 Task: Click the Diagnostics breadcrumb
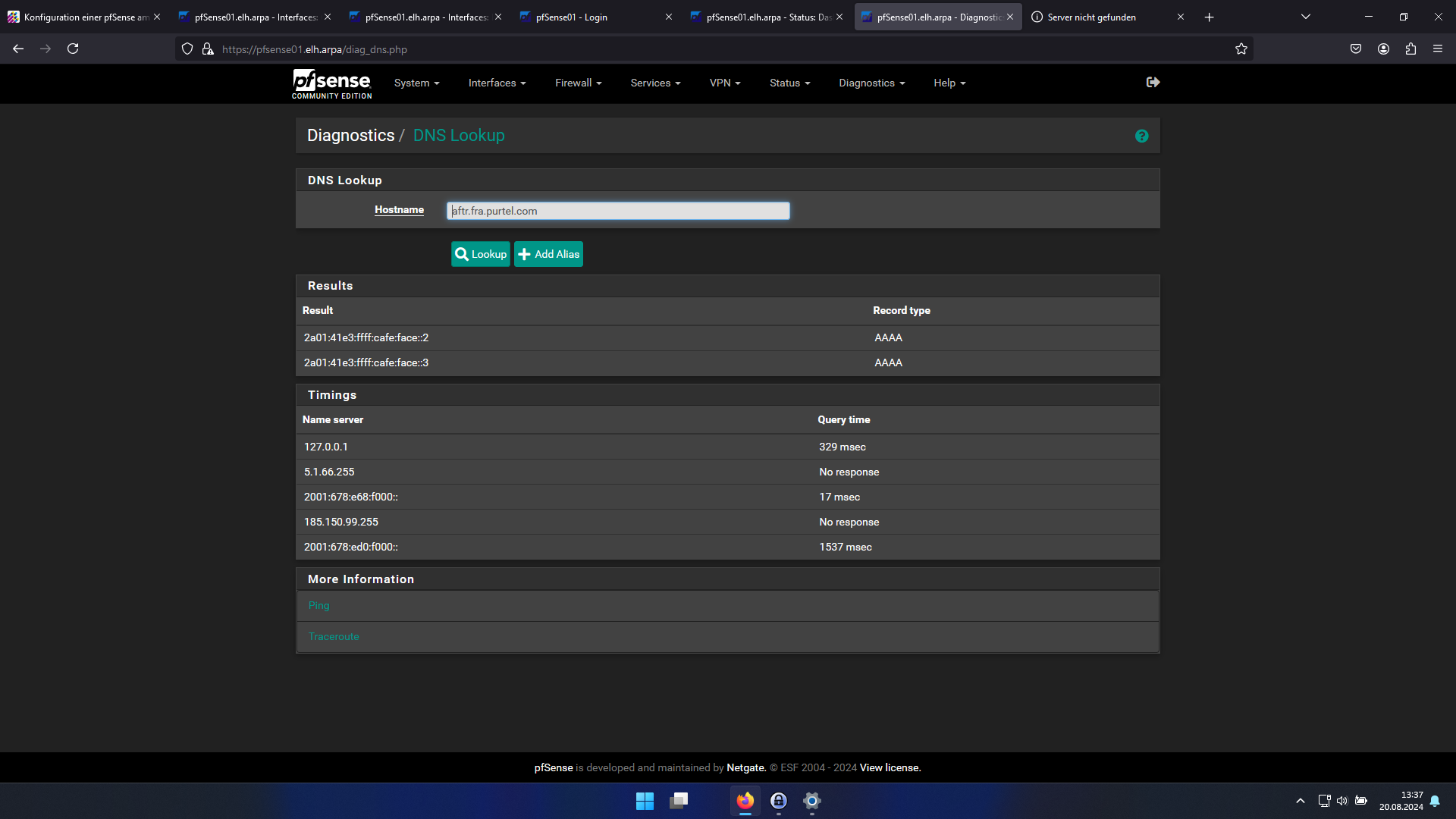tap(350, 135)
